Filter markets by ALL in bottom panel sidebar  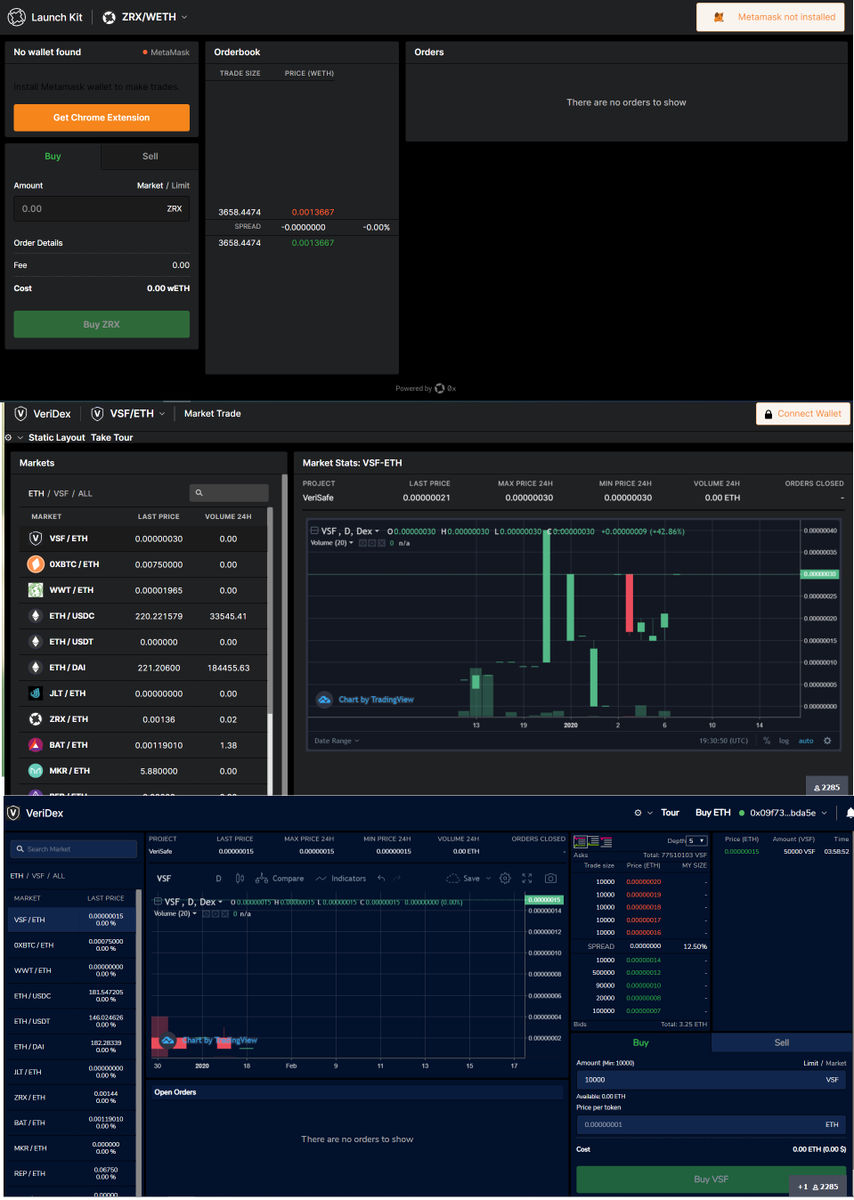(58, 876)
